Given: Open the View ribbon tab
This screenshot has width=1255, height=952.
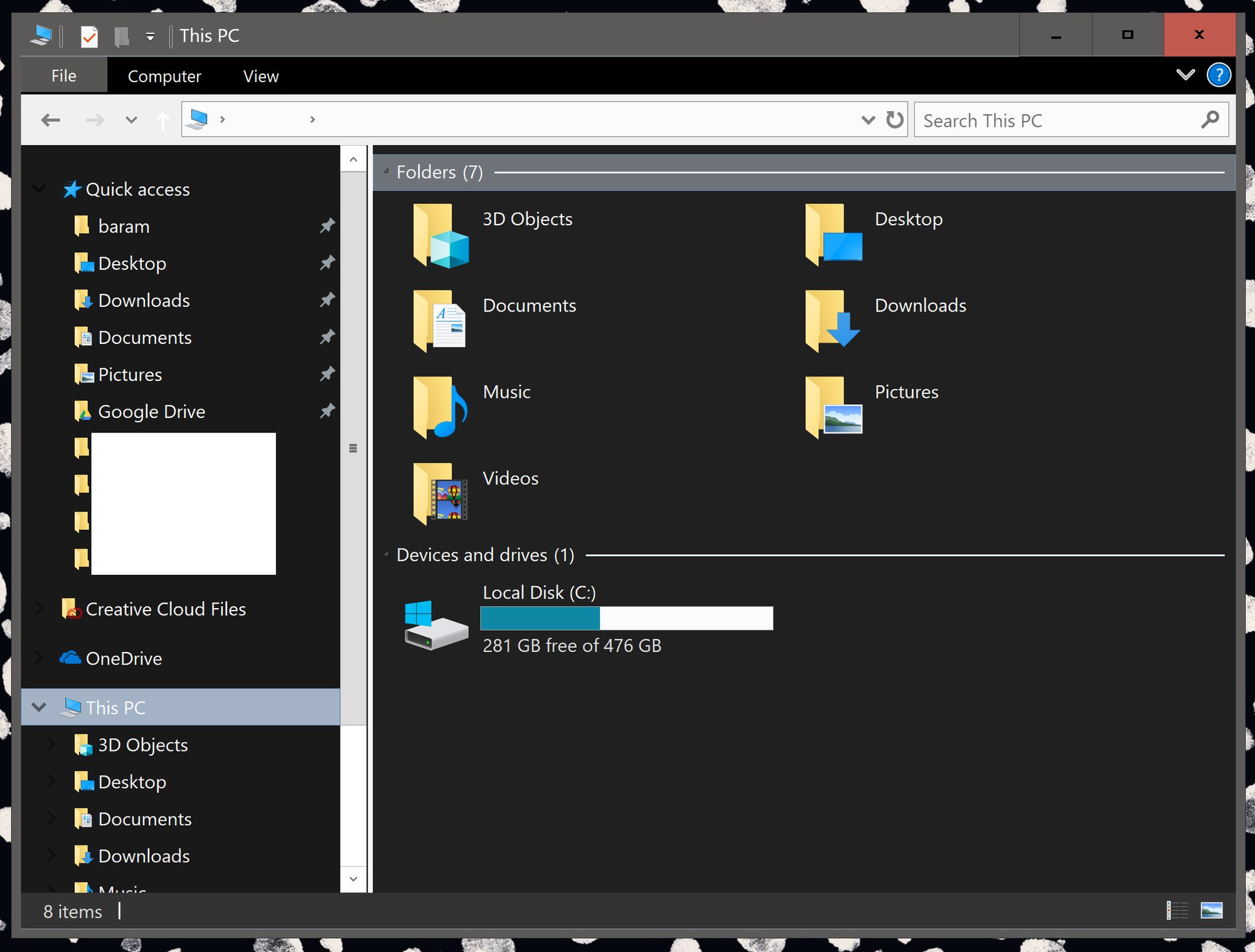Looking at the screenshot, I should point(261,76).
